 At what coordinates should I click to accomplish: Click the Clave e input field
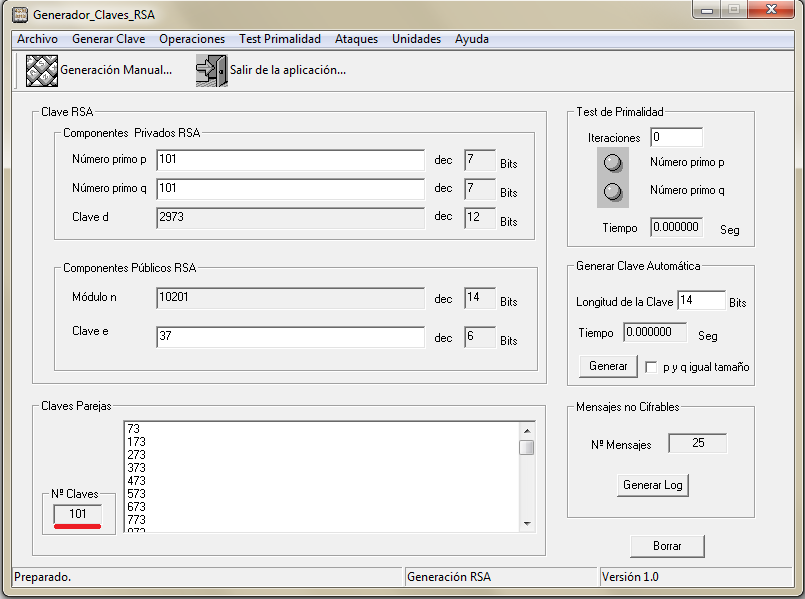[x=290, y=338]
